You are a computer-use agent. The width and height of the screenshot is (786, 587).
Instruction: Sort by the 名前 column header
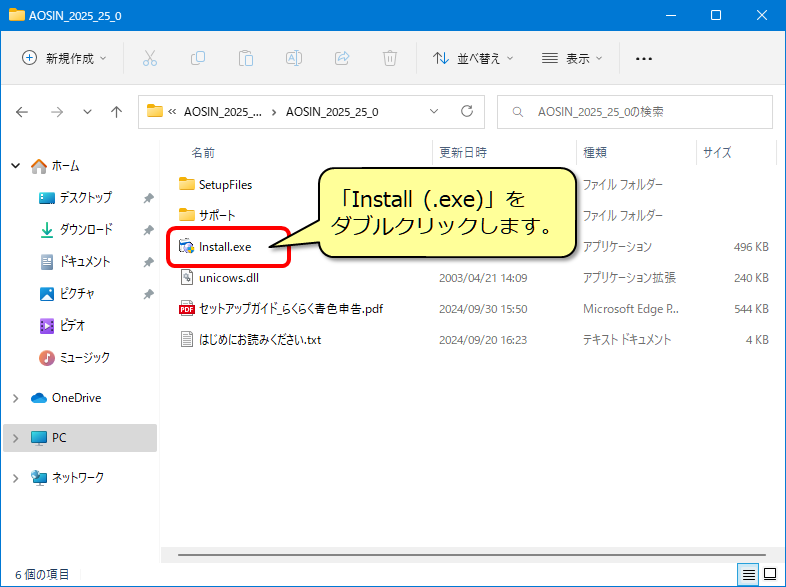tap(203, 153)
